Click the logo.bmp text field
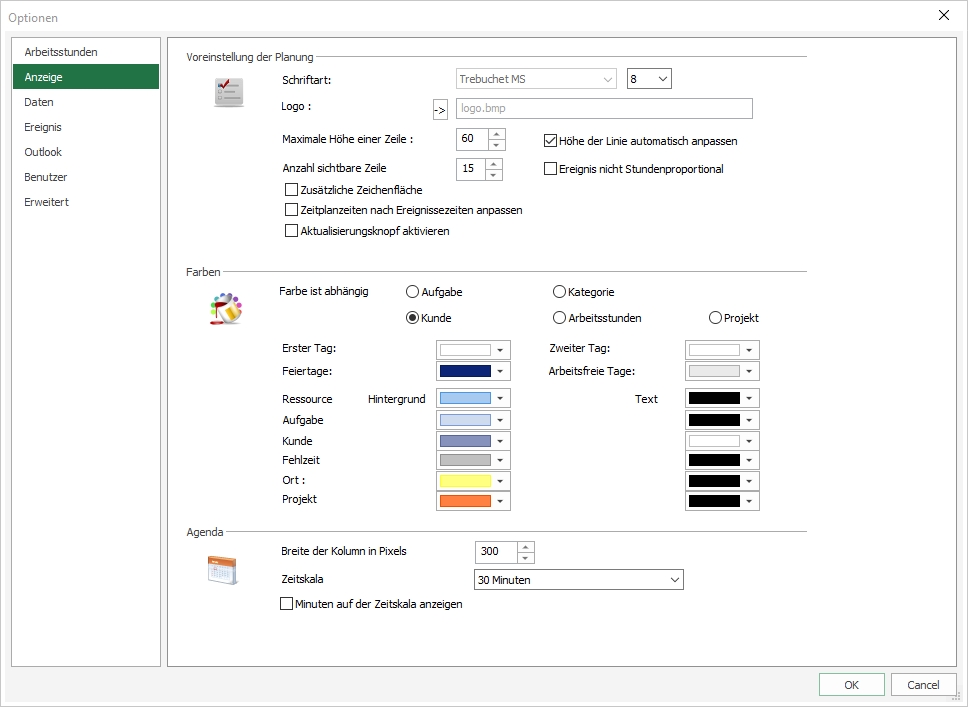The image size is (968, 707). point(603,109)
